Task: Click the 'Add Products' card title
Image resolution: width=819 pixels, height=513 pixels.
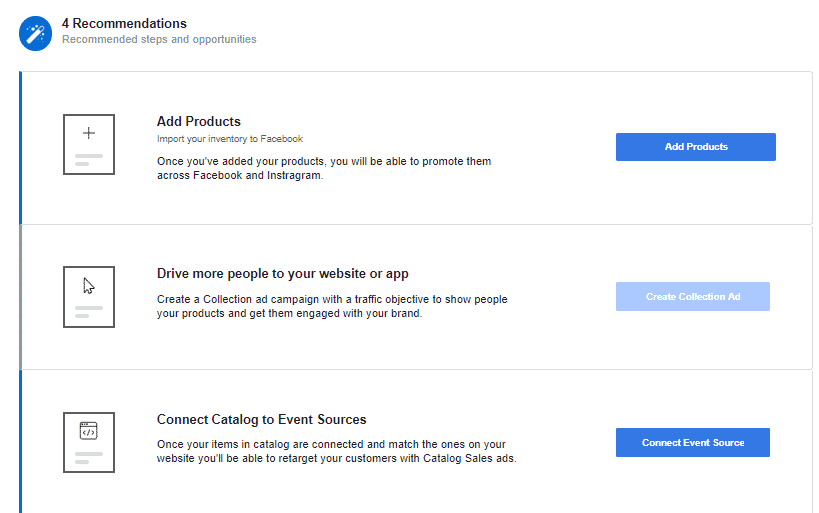Action: 198,122
